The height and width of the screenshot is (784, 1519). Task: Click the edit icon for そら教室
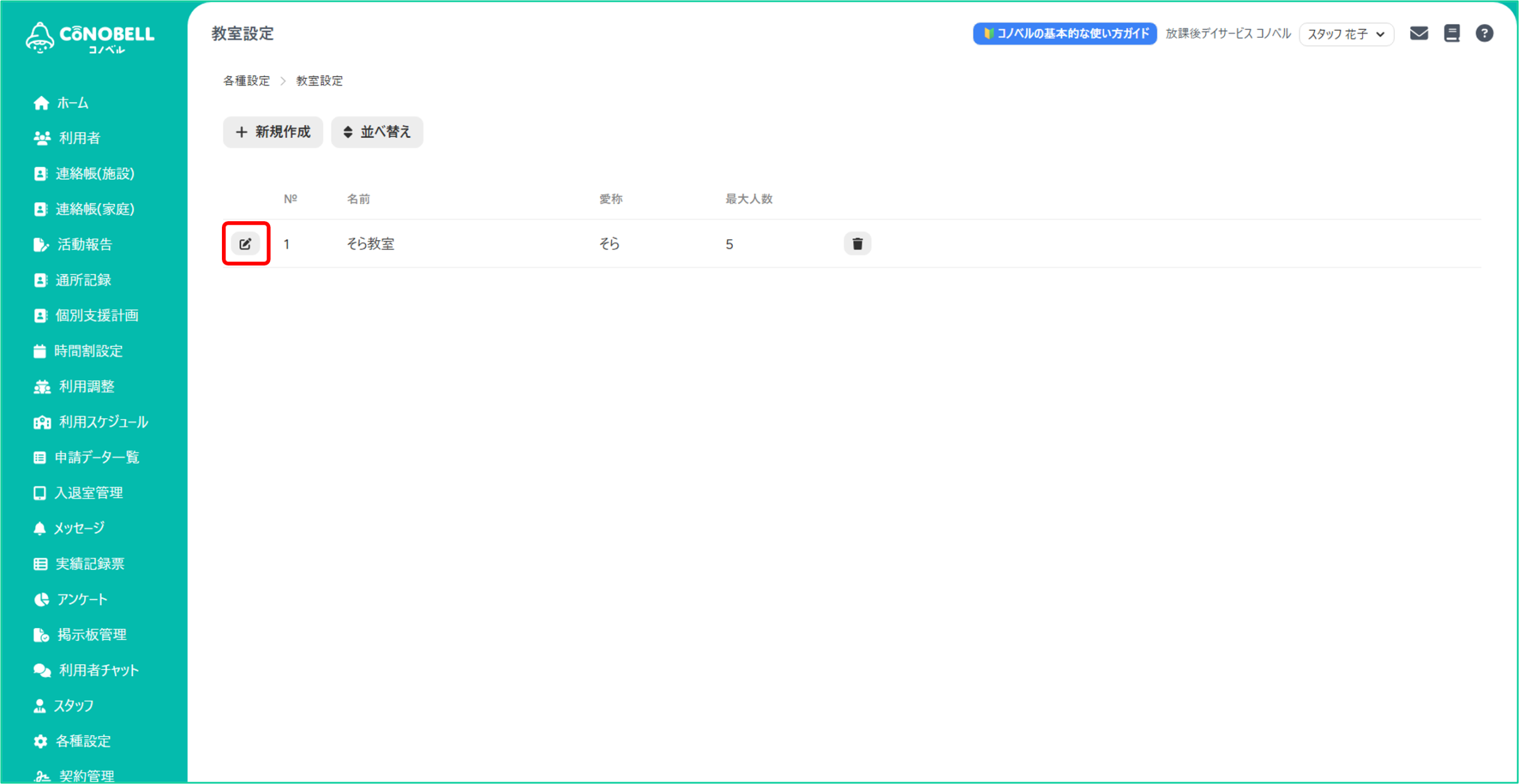(x=245, y=244)
